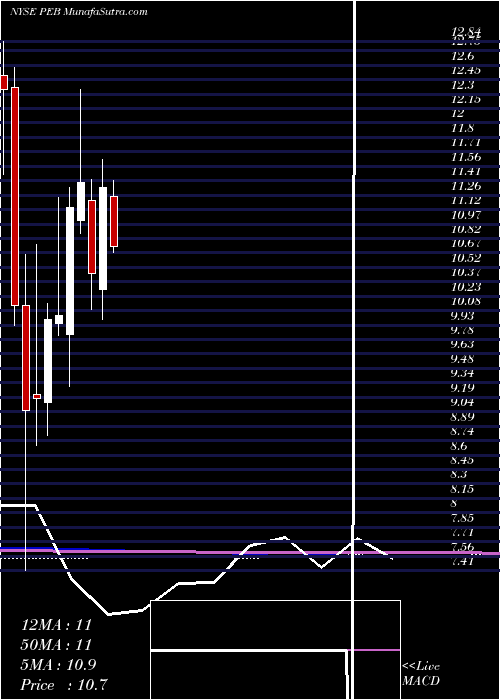Select the 11.71 price level label
This screenshot has width=500, height=700.
click(x=466, y=142)
